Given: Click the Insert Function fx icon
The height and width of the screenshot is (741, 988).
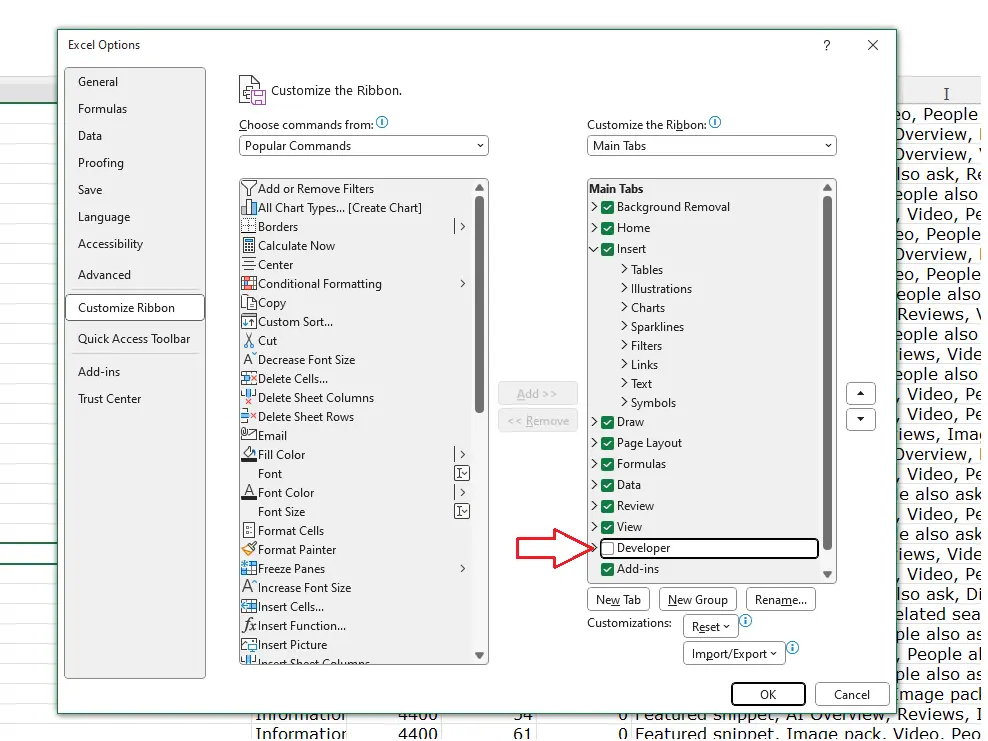Looking at the screenshot, I should pyautogui.click(x=250, y=626).
